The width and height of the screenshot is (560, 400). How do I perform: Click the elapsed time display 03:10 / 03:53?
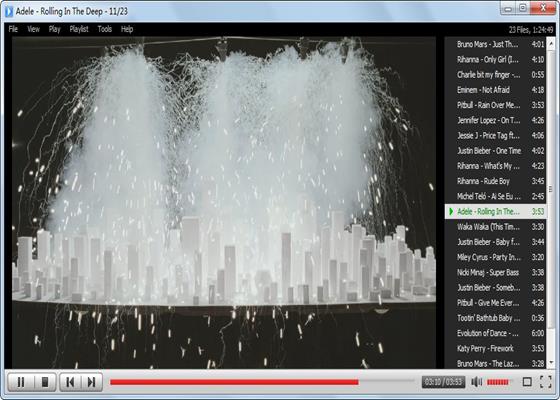(443, 382)
